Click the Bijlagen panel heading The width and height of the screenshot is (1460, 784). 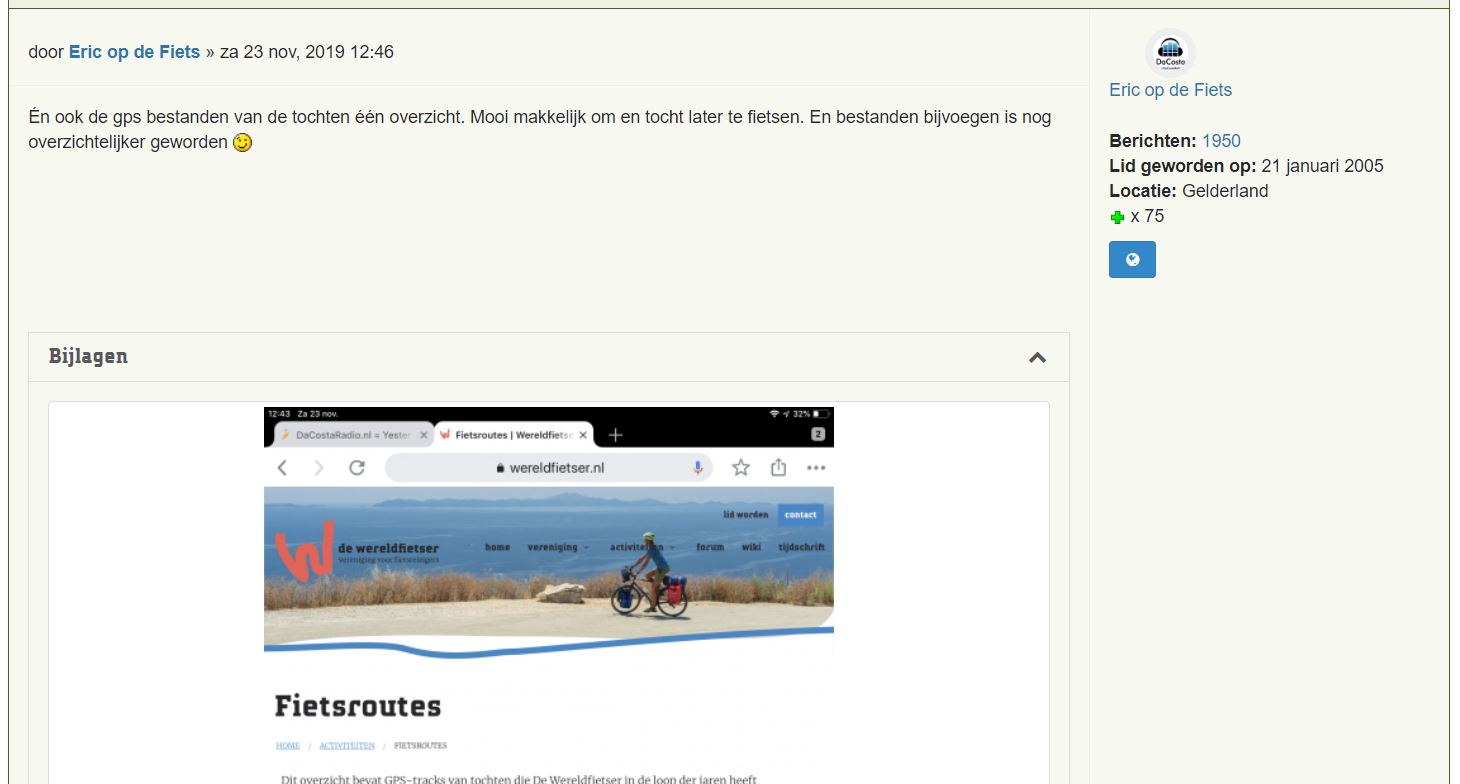point(88,357)
